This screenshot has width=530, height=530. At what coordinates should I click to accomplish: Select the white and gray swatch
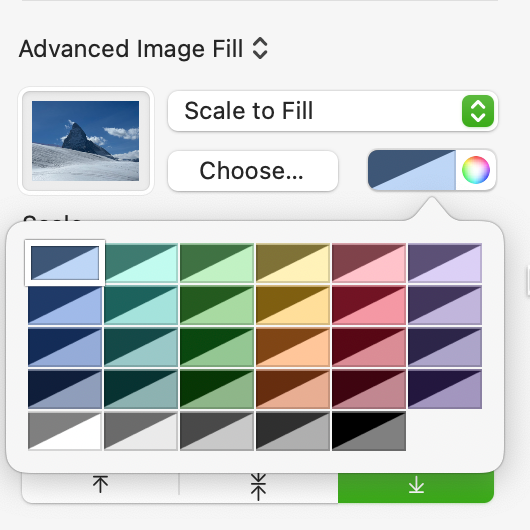pos(65,431)
